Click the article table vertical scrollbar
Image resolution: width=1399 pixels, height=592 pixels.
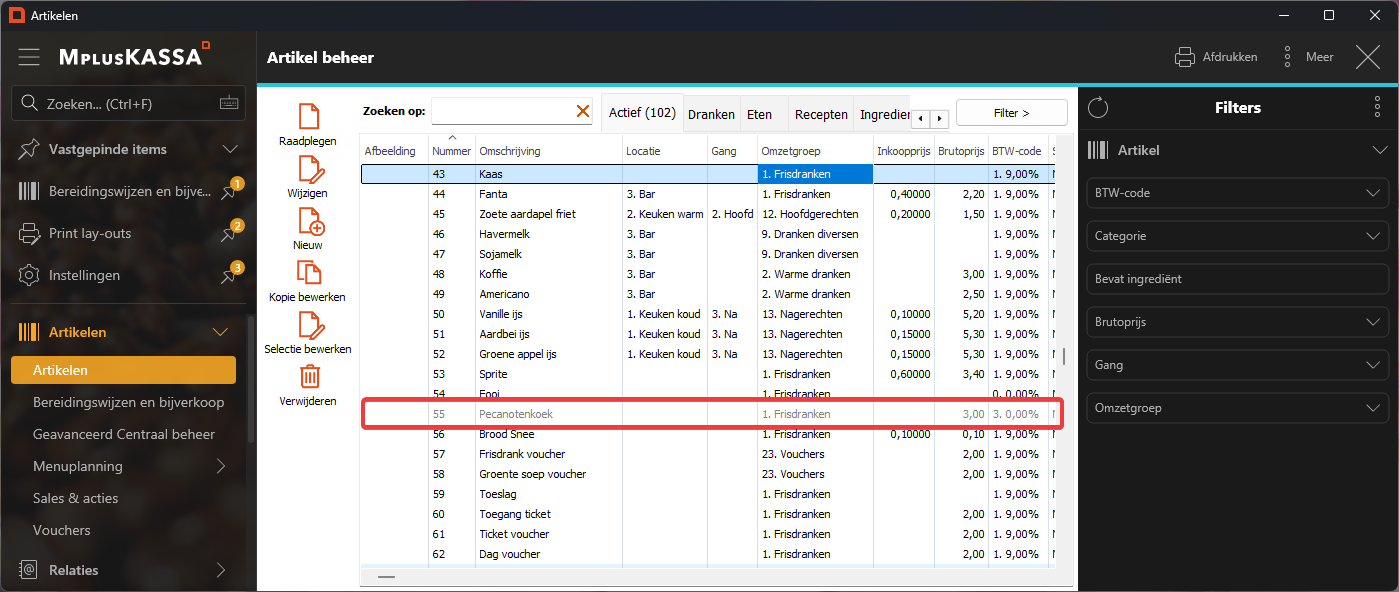tap(1064, 356)
